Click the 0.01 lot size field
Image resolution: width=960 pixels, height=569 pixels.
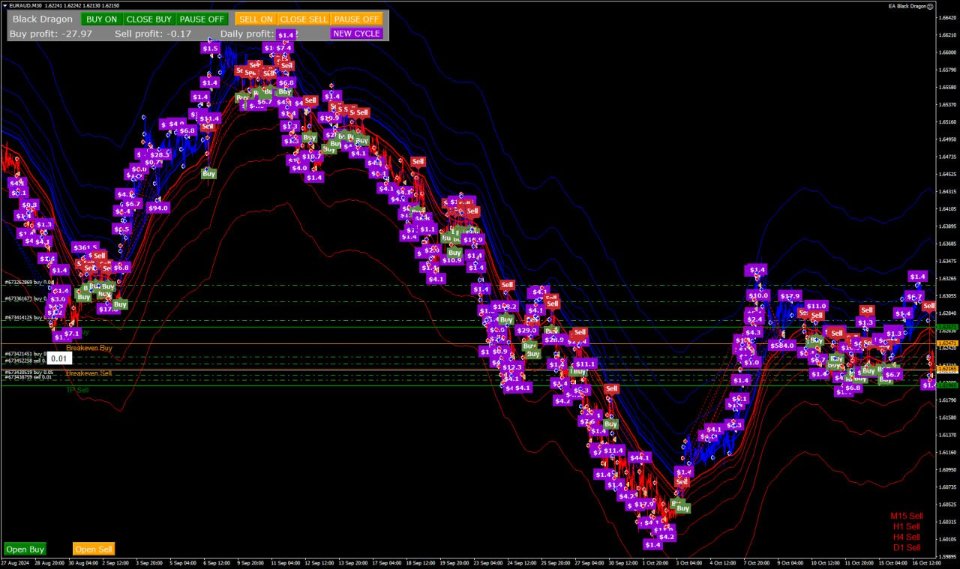59,358
